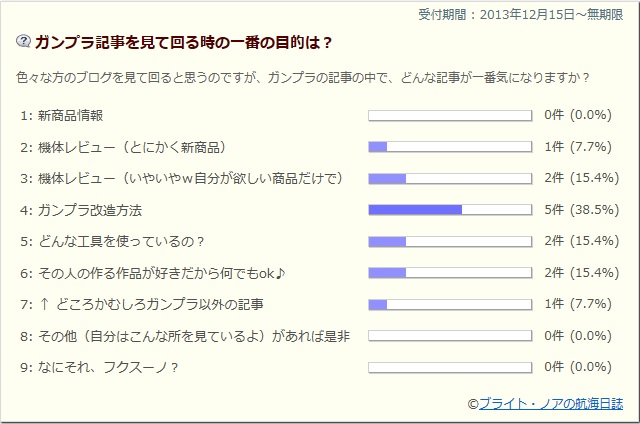Select option 5: どんな工具を使っているの？
This screenshot has width=640, height=424.
tap(112, 242)
